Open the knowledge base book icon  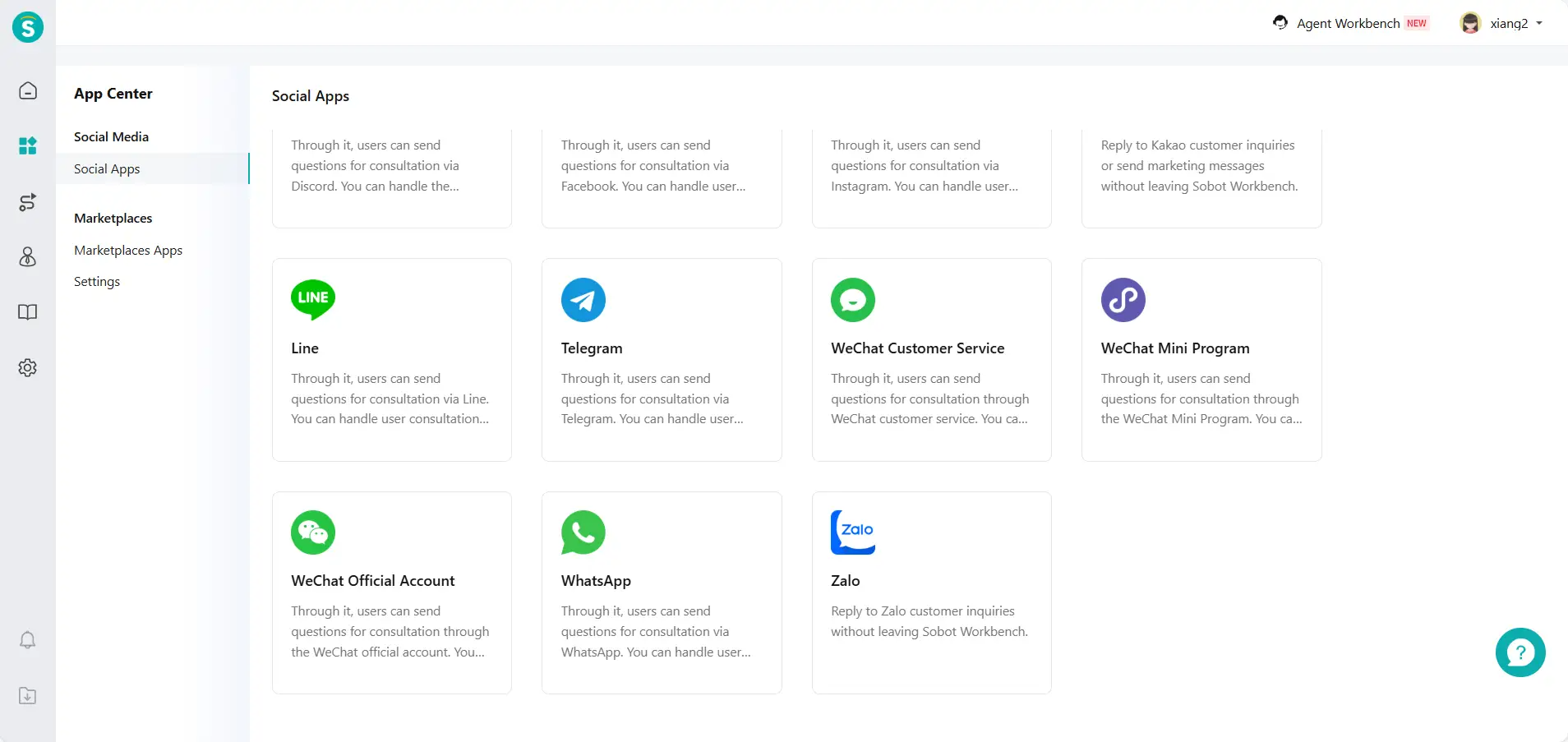[x=28, y=312]
